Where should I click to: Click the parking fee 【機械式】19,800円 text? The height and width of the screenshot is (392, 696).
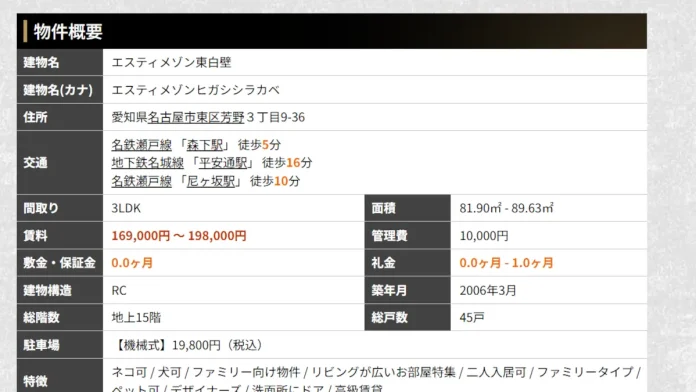click(x=188, y=345)
